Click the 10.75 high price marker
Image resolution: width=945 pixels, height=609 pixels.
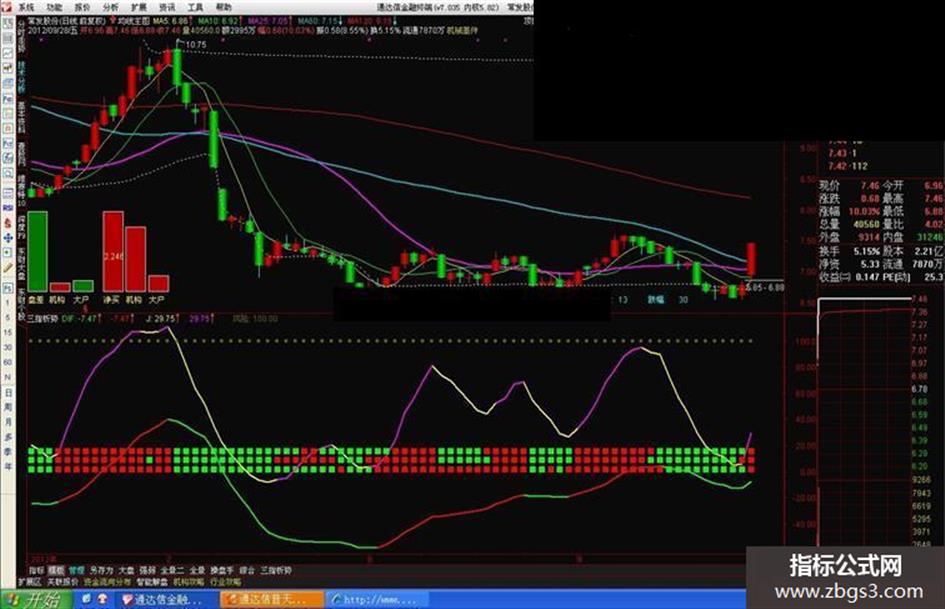[x=196, y=45]
